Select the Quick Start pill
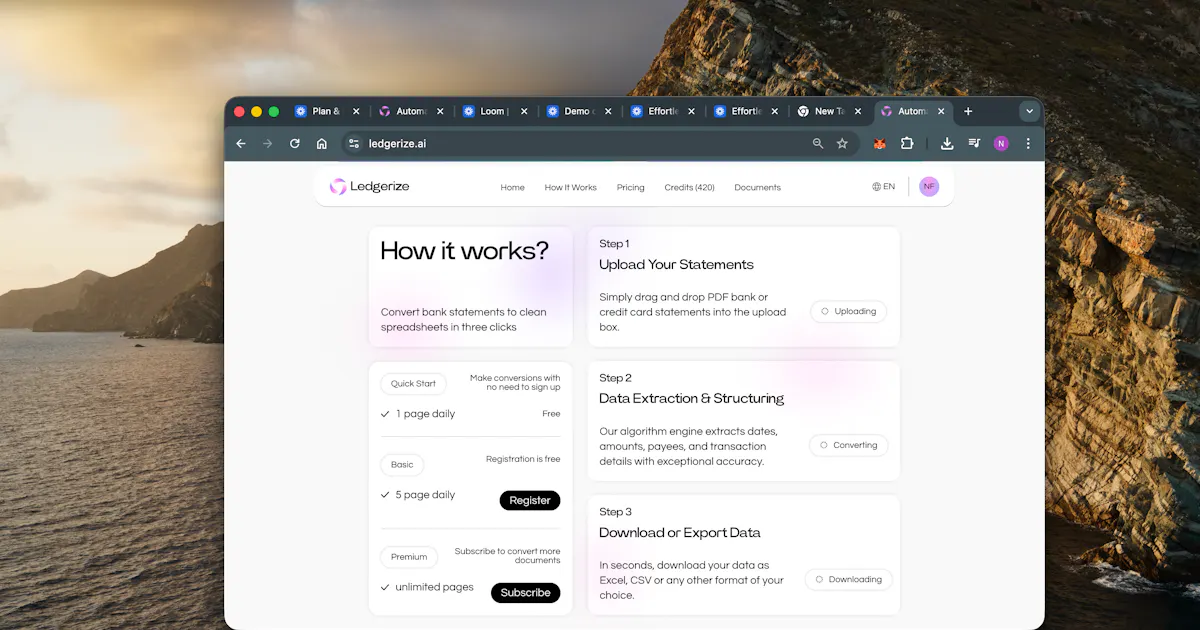This screenshot has height=630, width=1200. [413, 383]
